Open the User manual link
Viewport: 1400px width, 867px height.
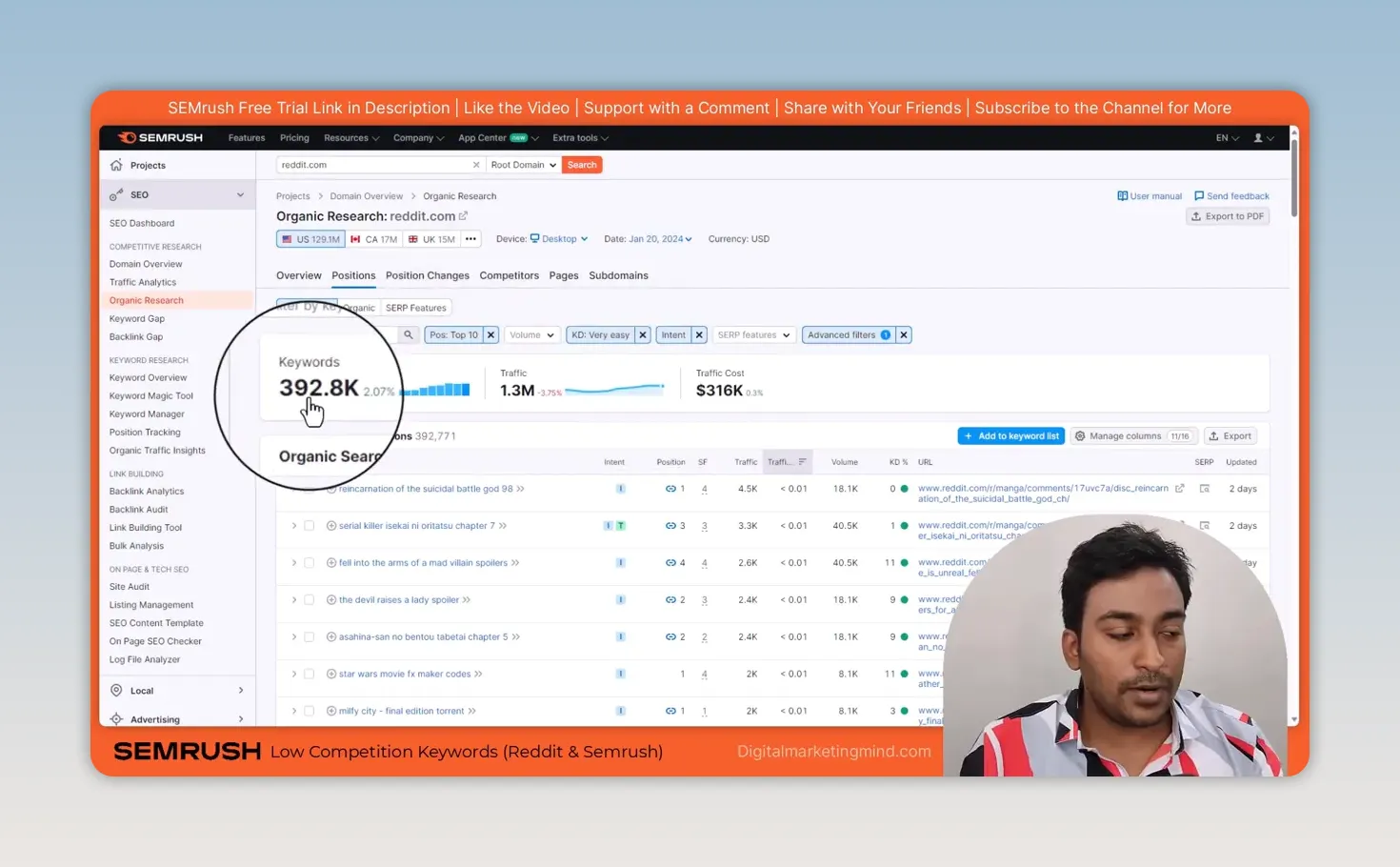point(1150,196)
